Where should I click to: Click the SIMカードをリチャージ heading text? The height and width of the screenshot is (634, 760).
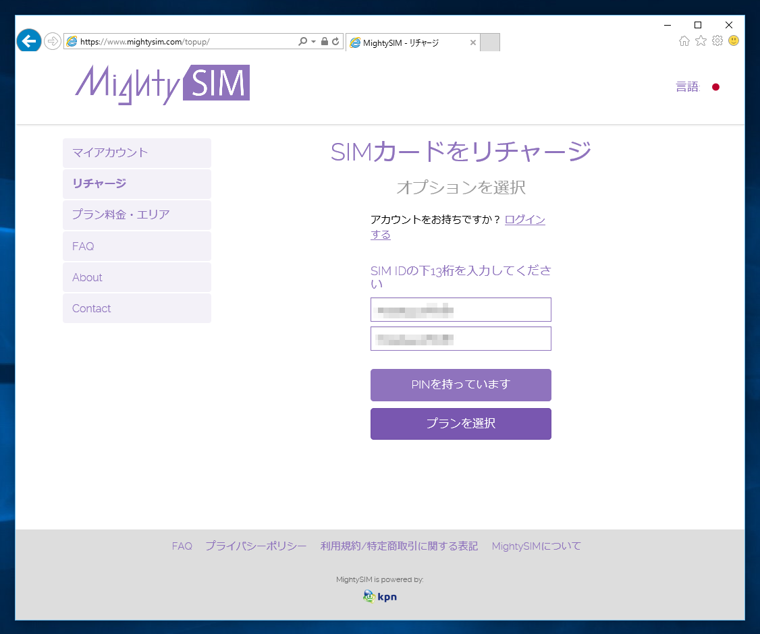coord(460,152)
